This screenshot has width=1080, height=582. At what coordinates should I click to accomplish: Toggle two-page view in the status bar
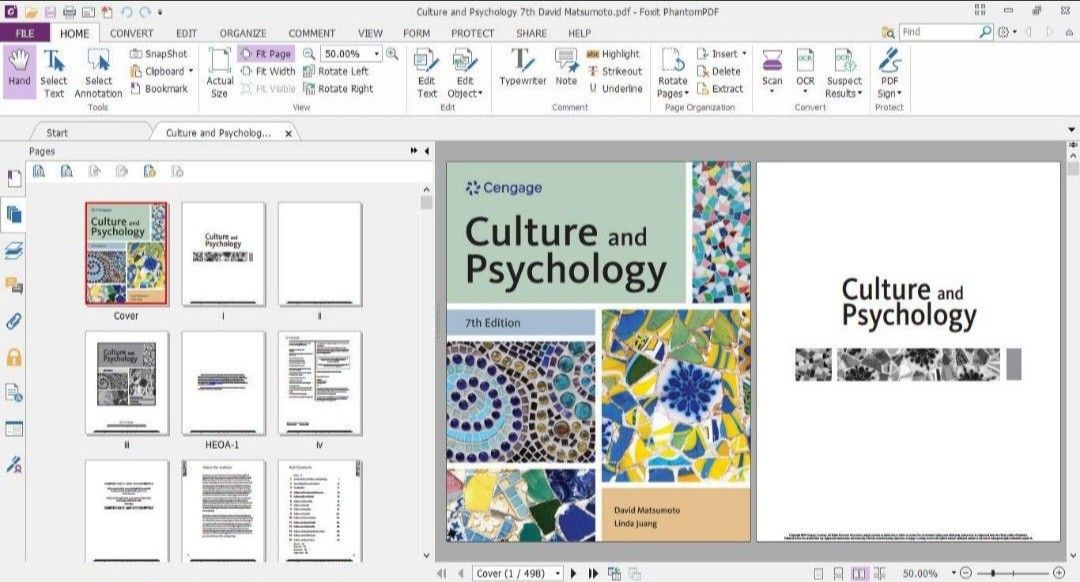pos(858,572)
